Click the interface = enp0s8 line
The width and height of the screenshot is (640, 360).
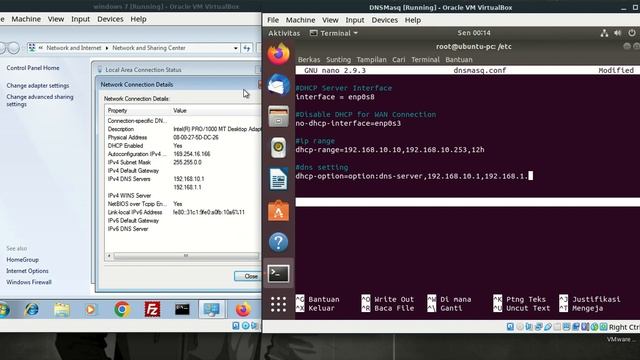335,97
